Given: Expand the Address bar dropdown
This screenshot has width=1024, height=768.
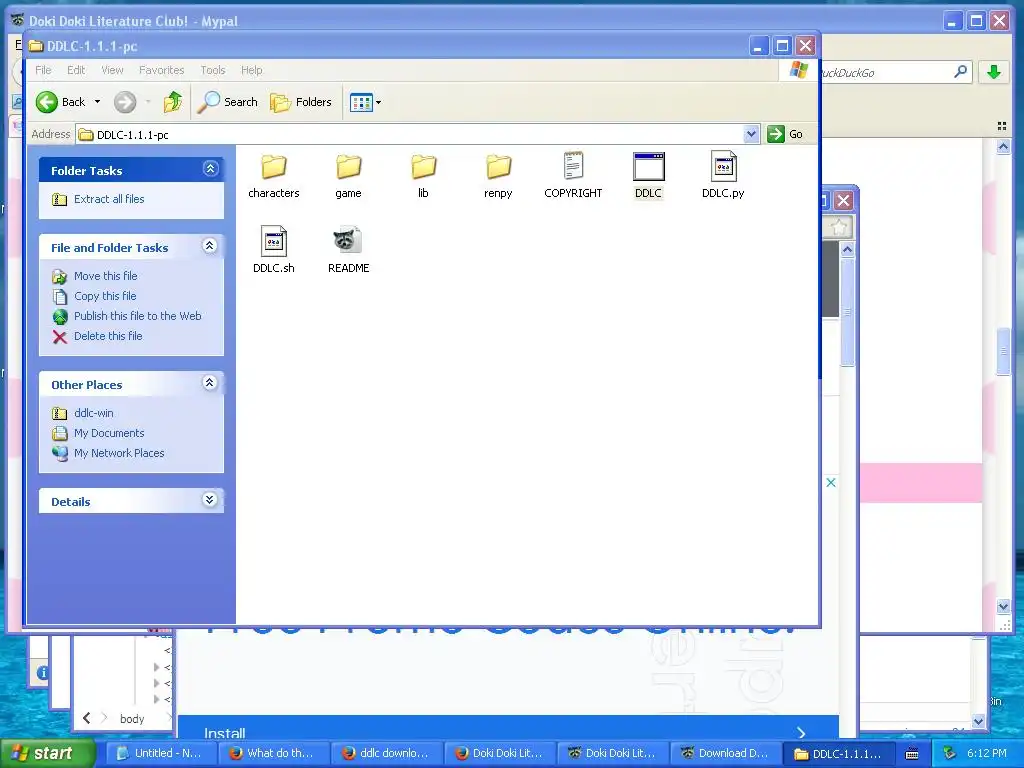Looking at the screenshot, I should 751,134.
